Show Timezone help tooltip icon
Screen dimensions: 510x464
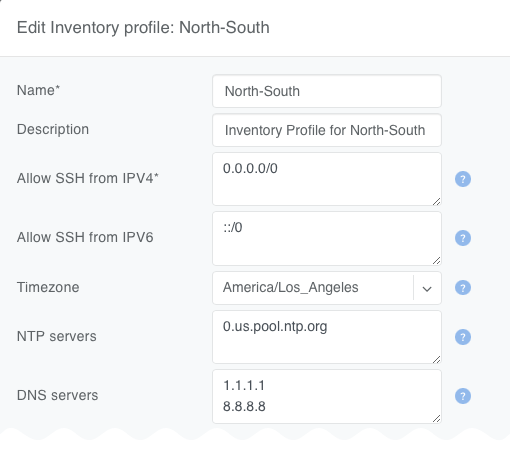[x=463, y=287]
